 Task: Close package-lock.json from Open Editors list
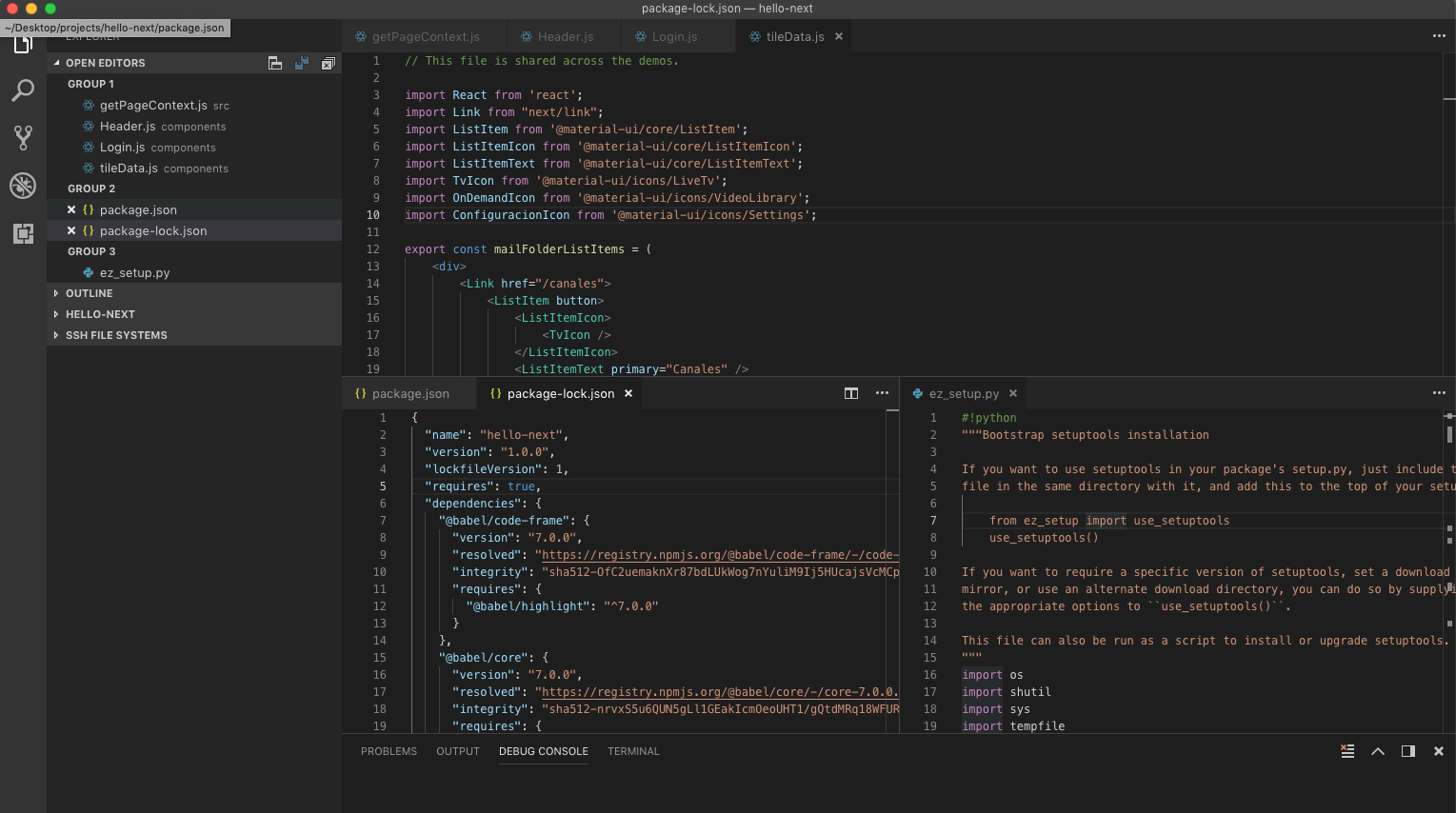pyautogui.click(x=71, y=230)
